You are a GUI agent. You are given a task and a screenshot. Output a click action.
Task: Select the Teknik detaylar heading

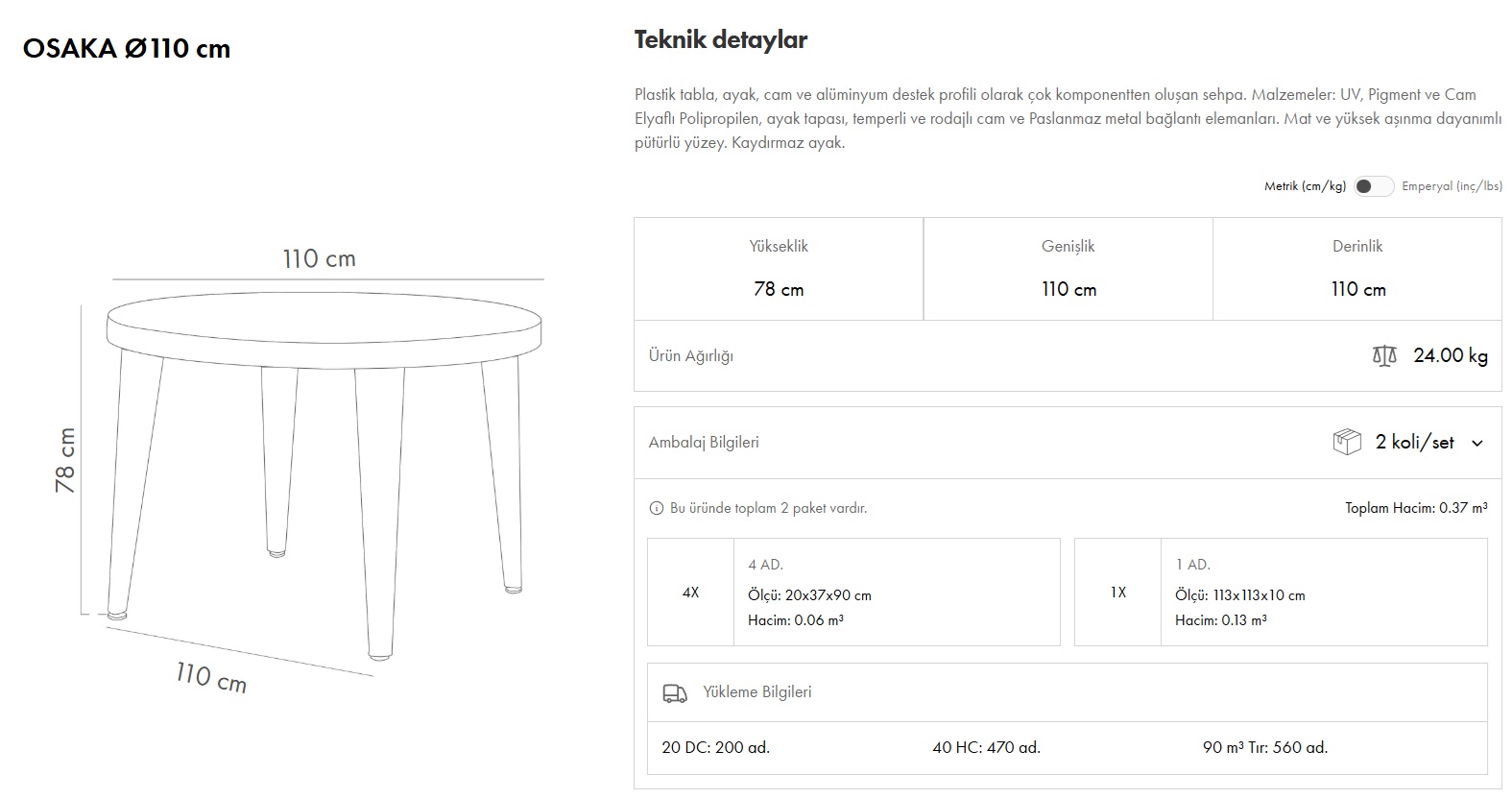point(720,40)
